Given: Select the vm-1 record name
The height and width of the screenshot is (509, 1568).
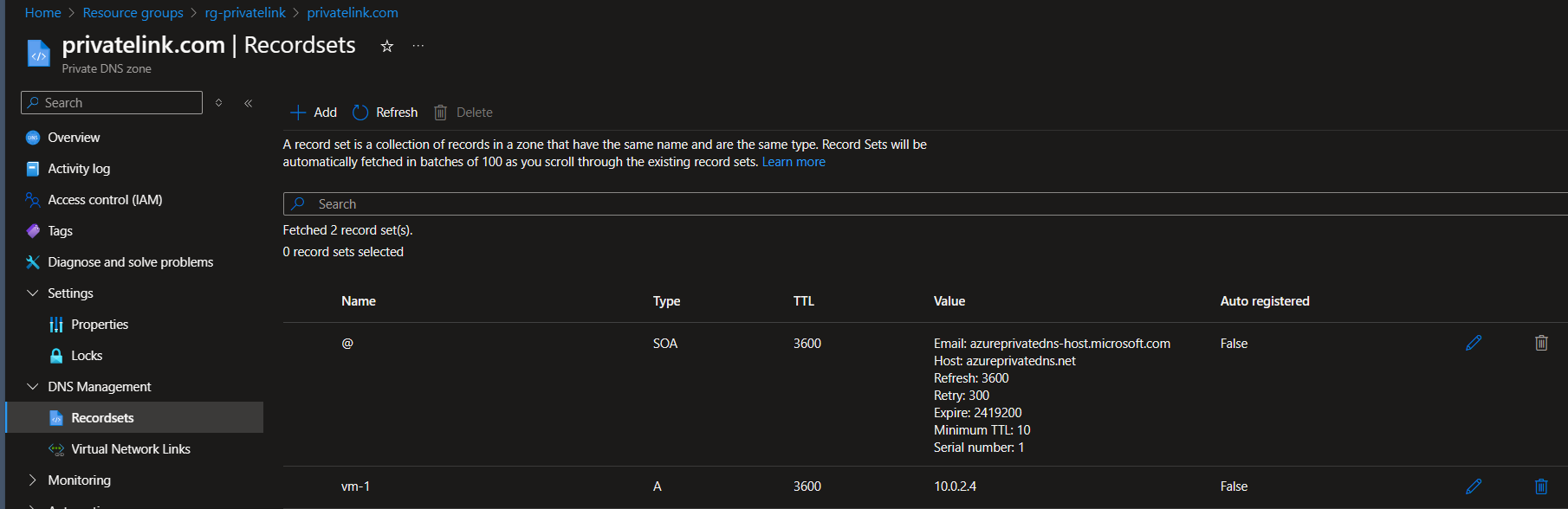Looking at the screenshot, I should coord(355,486).
